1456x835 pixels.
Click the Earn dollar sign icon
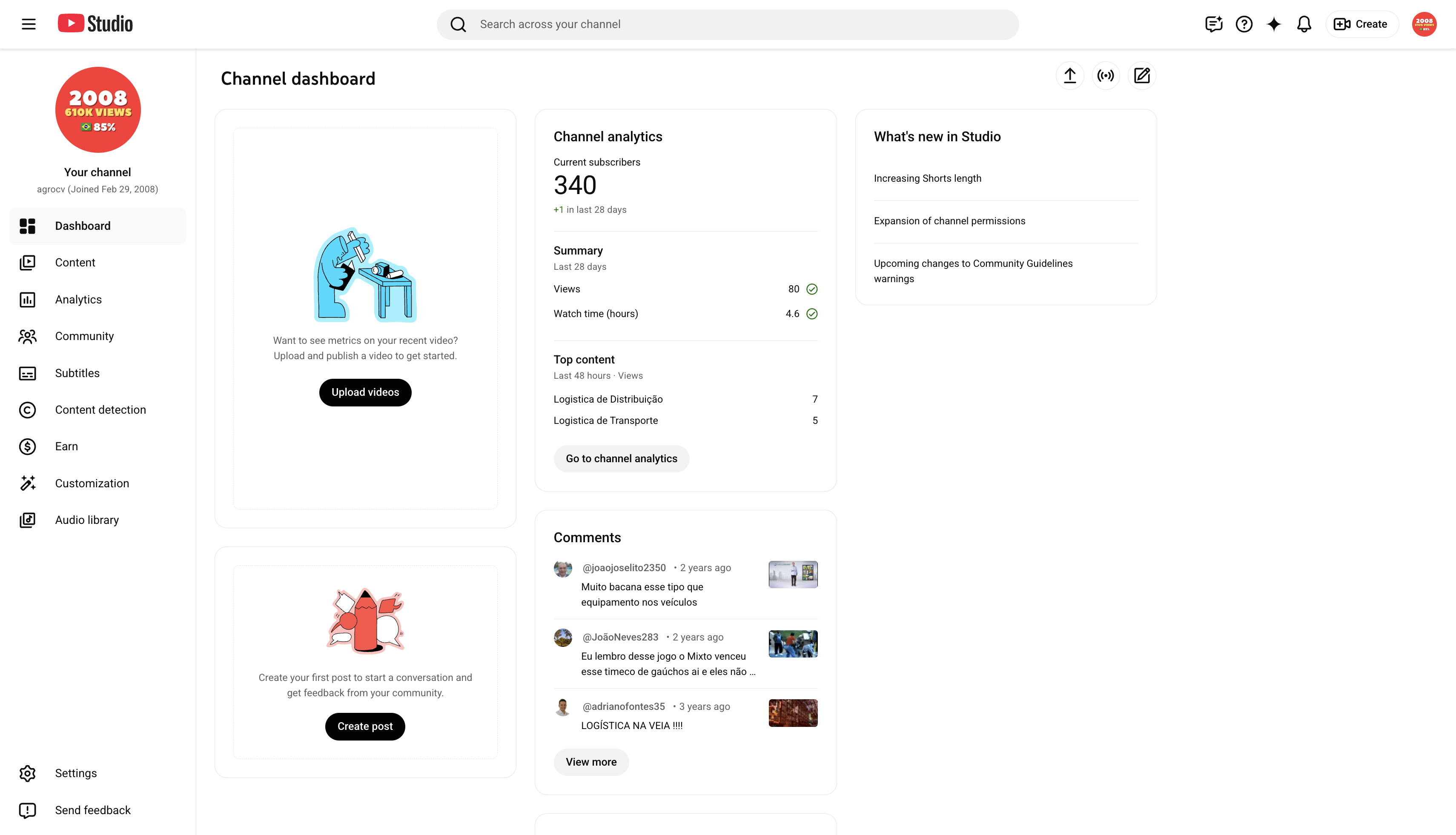click(28, 447)
